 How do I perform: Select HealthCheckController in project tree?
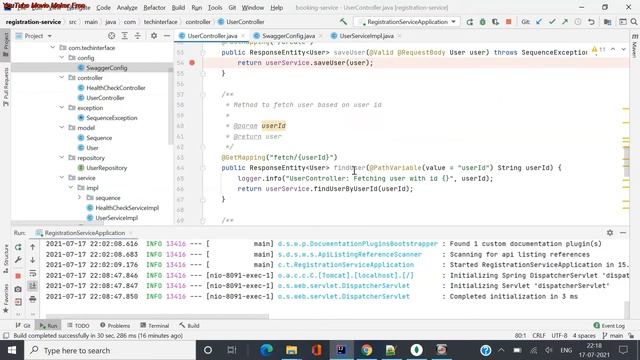pos(116,88)
